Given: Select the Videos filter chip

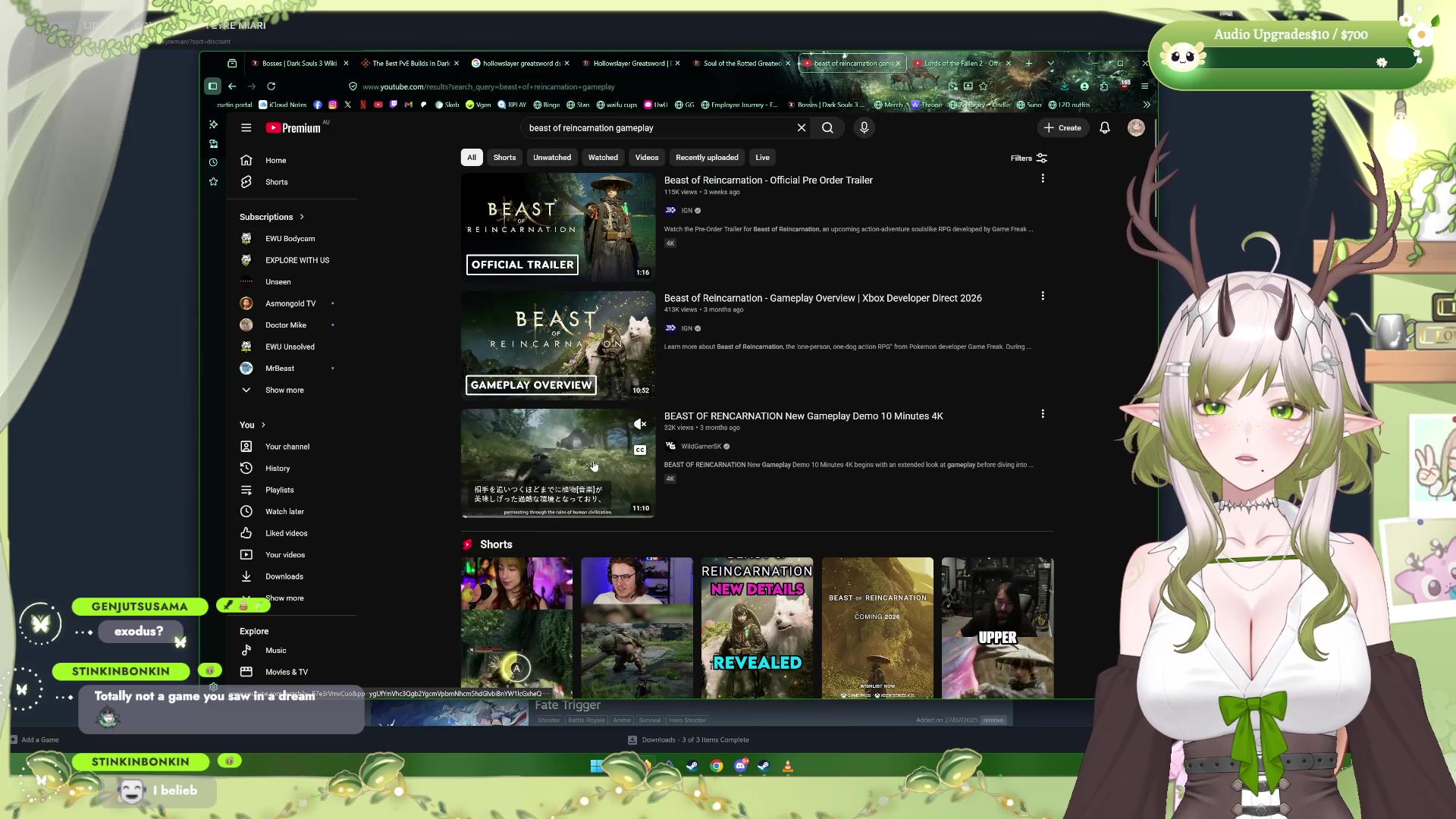Looking at the screenshot, I should pyautogui.click(x=647, y=158).
